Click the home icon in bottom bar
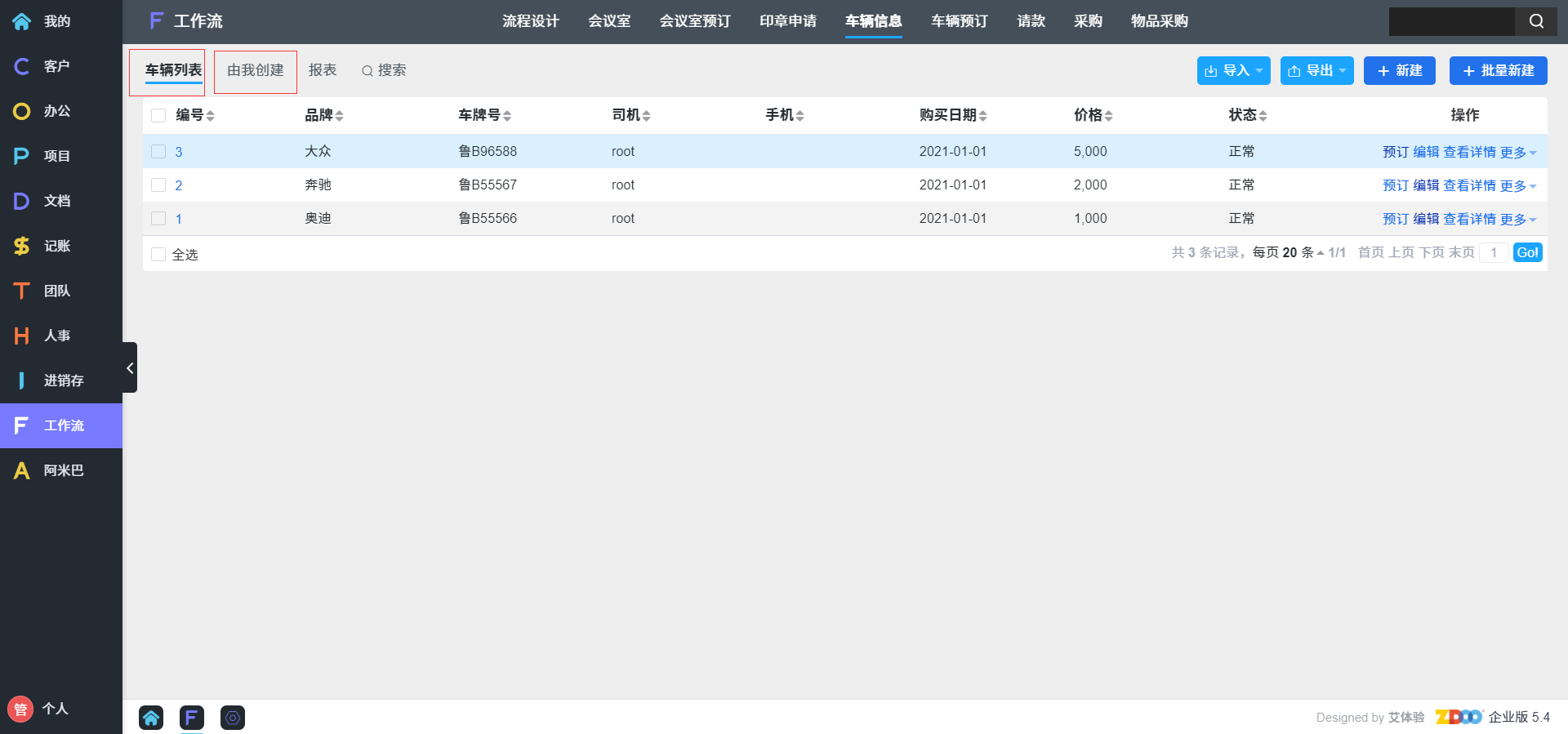The width and height of the screenshot is (1568, 734). click(x=151, y=718)
